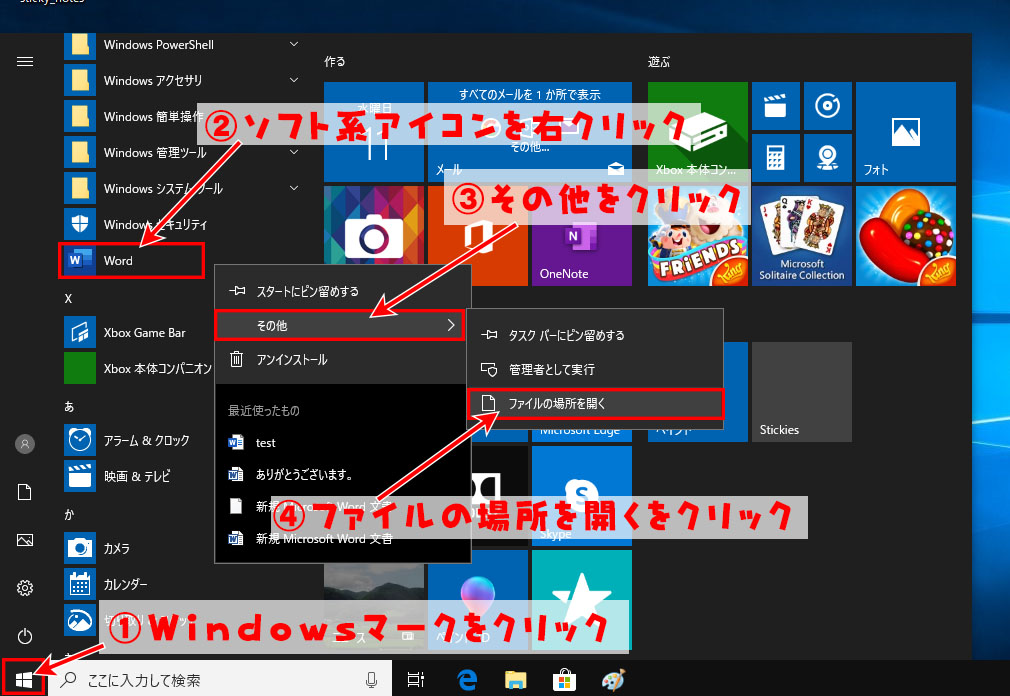Expand the Windows アクセサリ folder

pos(294,80)
